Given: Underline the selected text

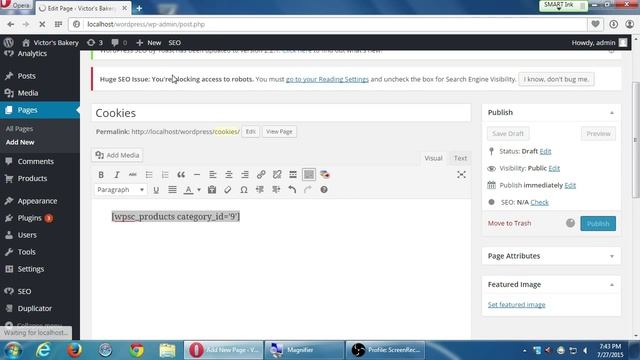Looking at the screenshot, I should 156,190.
